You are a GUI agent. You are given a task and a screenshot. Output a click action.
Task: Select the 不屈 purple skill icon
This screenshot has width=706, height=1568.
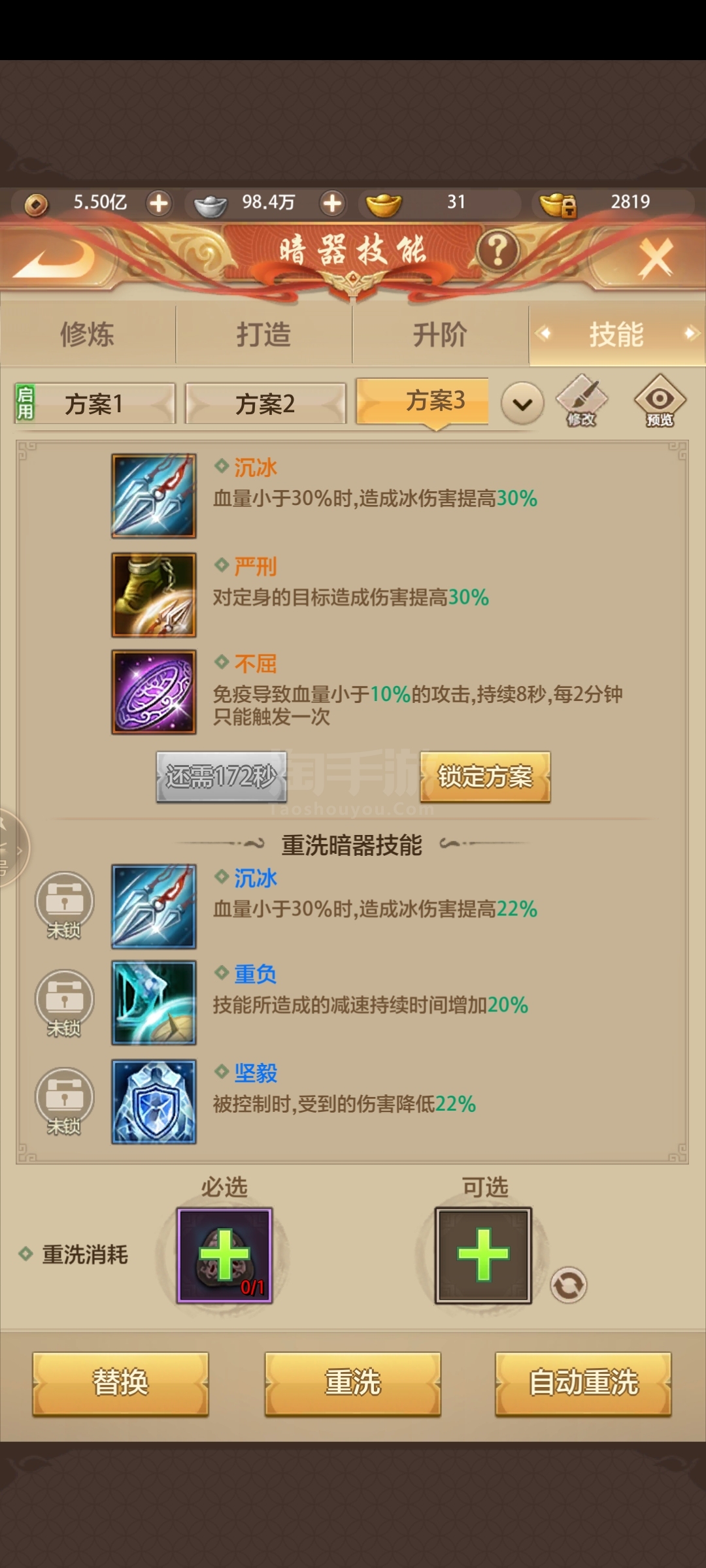(154, 692)
